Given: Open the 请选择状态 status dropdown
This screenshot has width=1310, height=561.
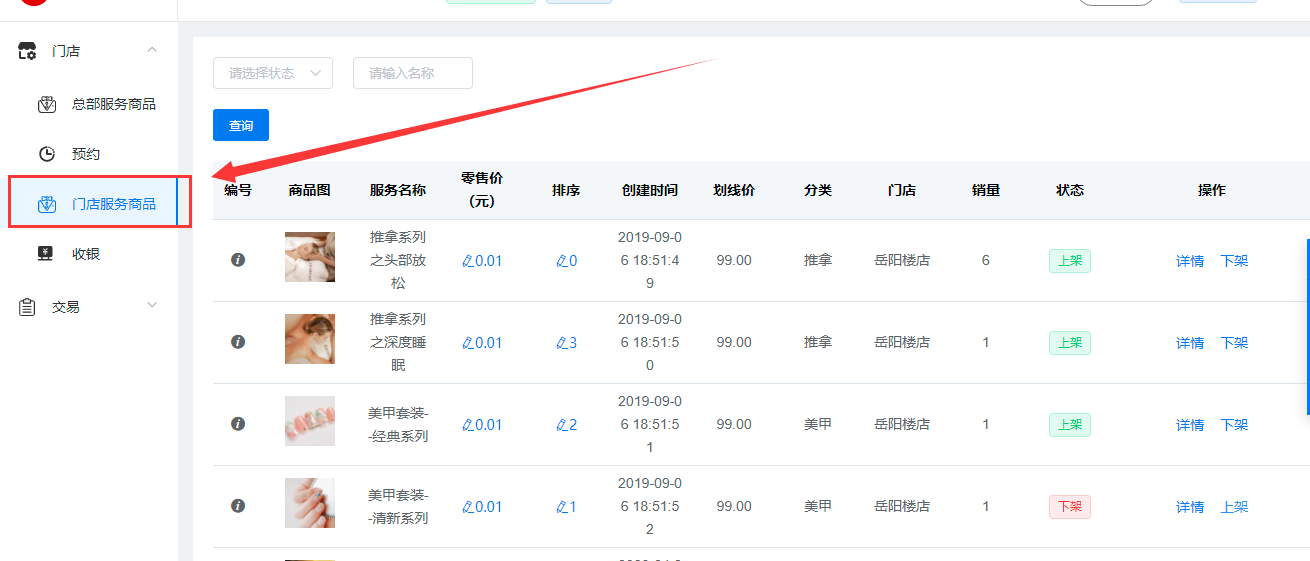Looking at the screenshot, I should tap(273, 73).
